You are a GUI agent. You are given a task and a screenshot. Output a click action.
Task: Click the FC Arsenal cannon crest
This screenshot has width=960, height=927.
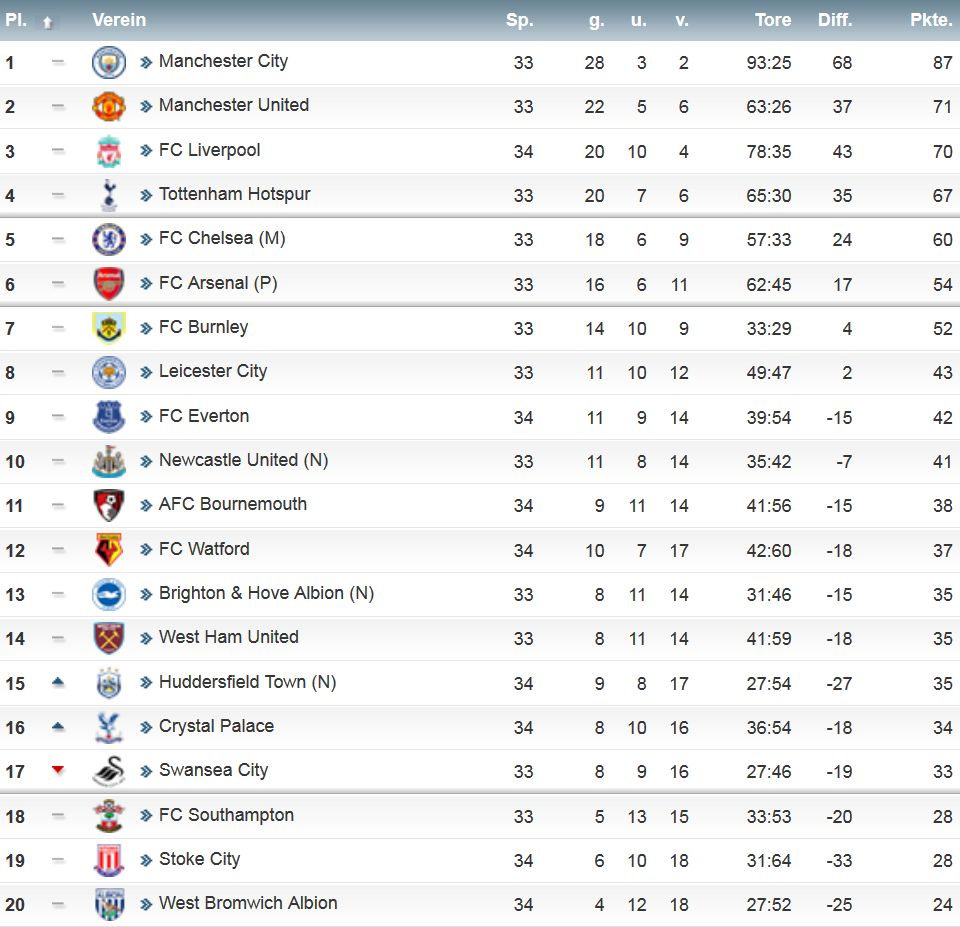pyautogui.click(x=108, y=283)
